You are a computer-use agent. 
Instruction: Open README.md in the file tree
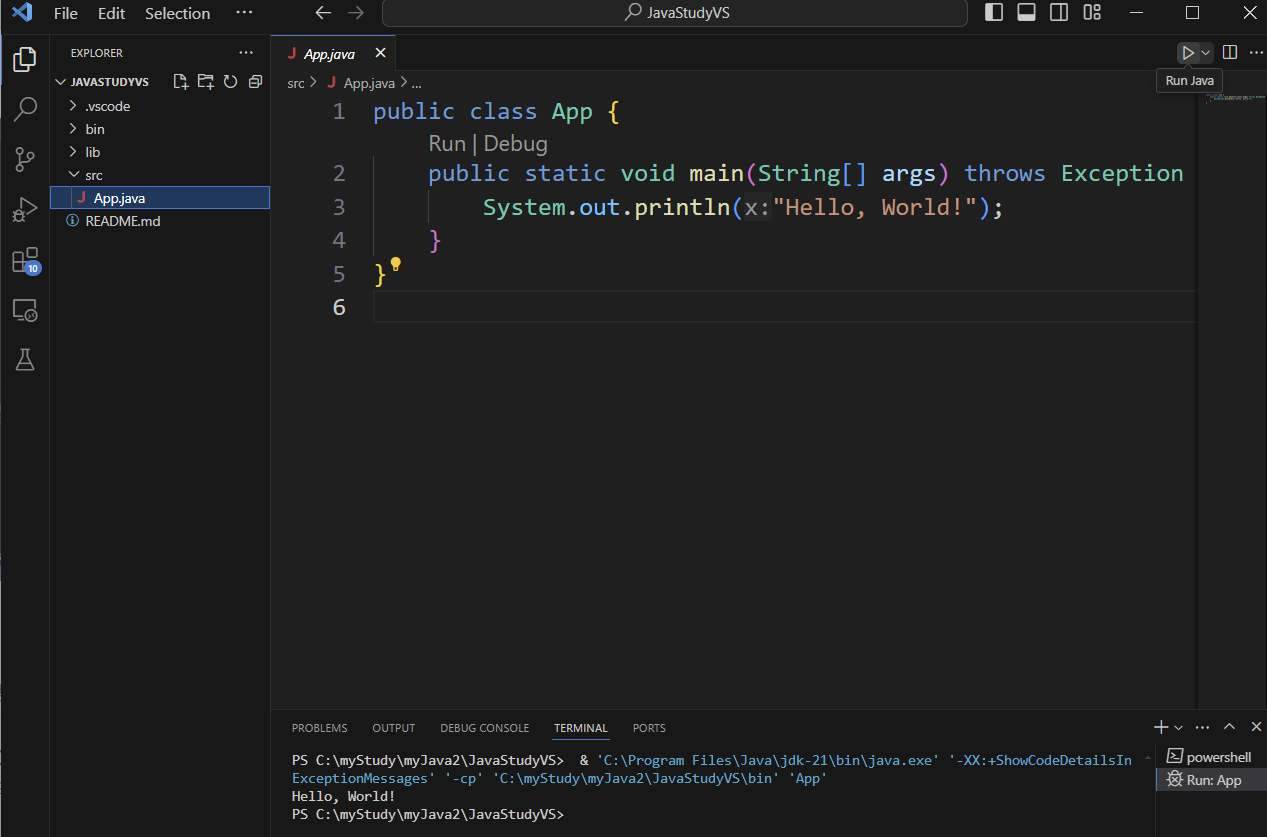(x=160, y=221)
